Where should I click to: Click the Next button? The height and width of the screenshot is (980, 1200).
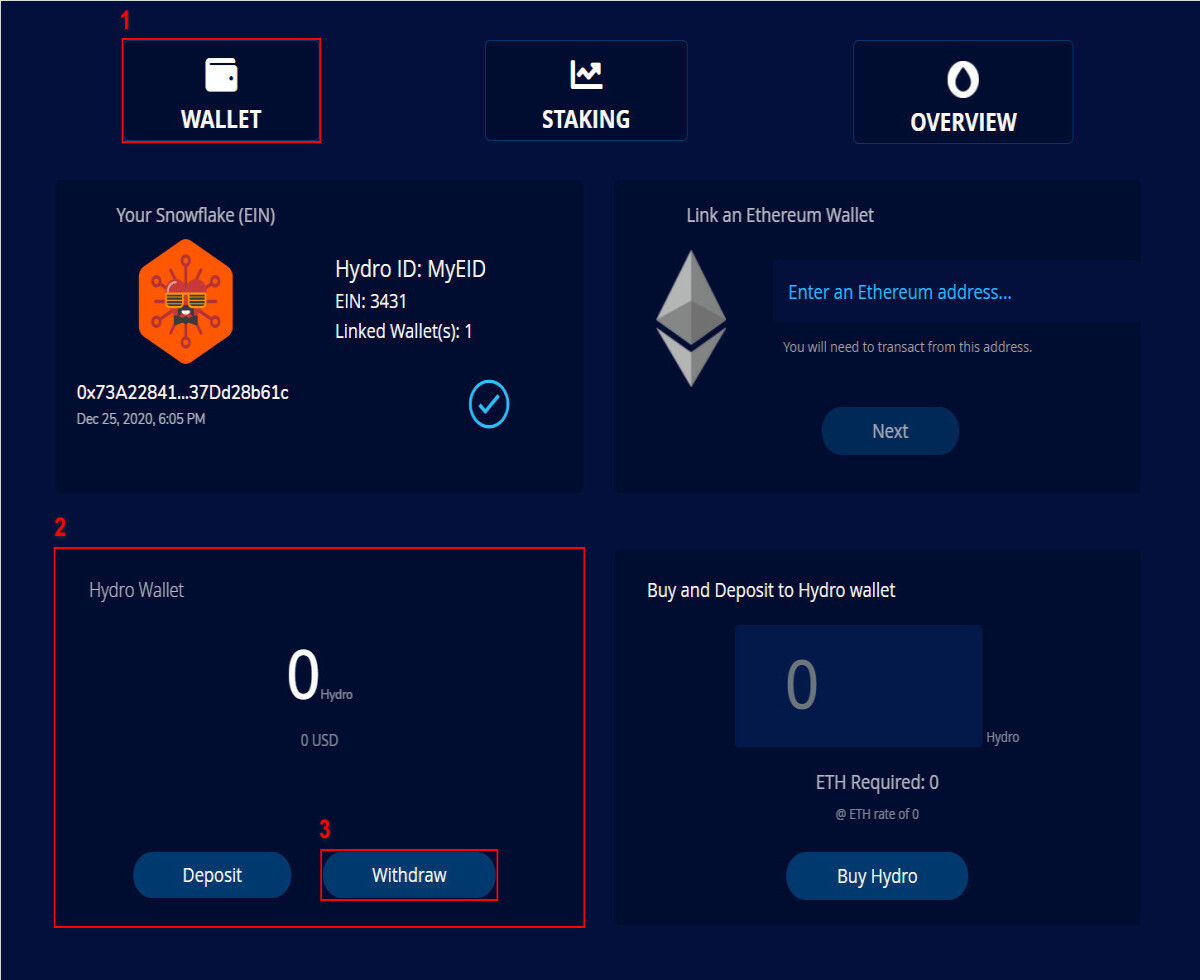pos(890,431)
